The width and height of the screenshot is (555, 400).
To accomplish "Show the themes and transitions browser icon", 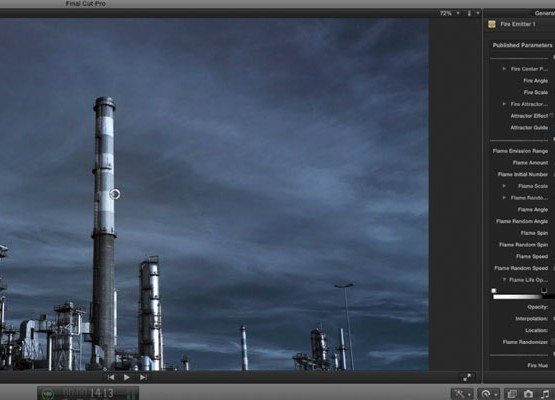I will [512, 394].
